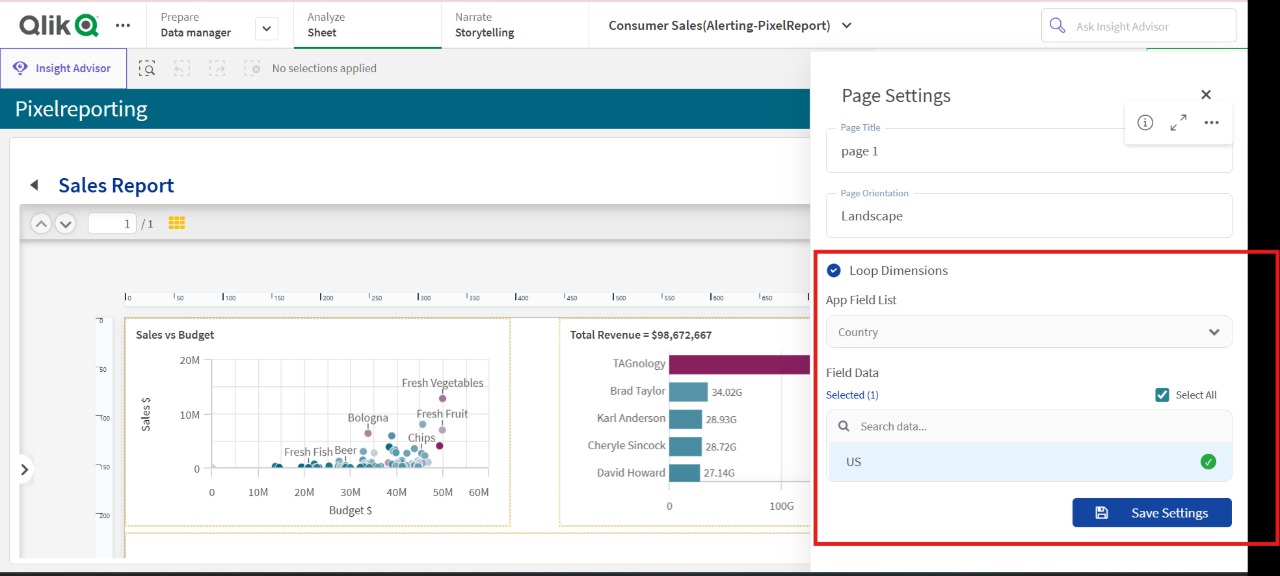Open the three-dot object options menu
Viewport: 1280px width, 576px height.
point(1211,123)
